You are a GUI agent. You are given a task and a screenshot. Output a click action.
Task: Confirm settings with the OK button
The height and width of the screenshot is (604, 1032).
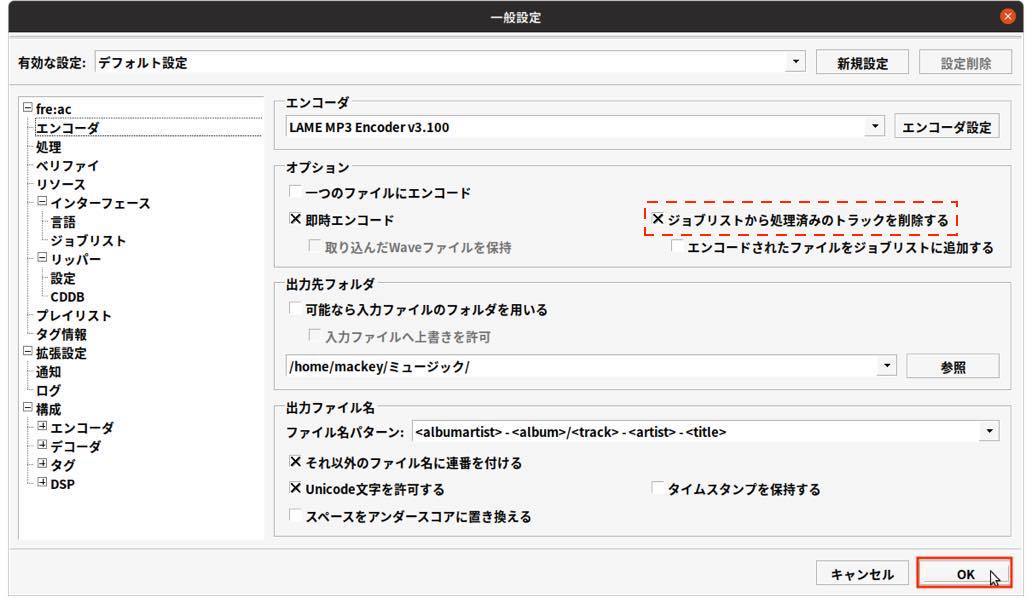(963, 573)
